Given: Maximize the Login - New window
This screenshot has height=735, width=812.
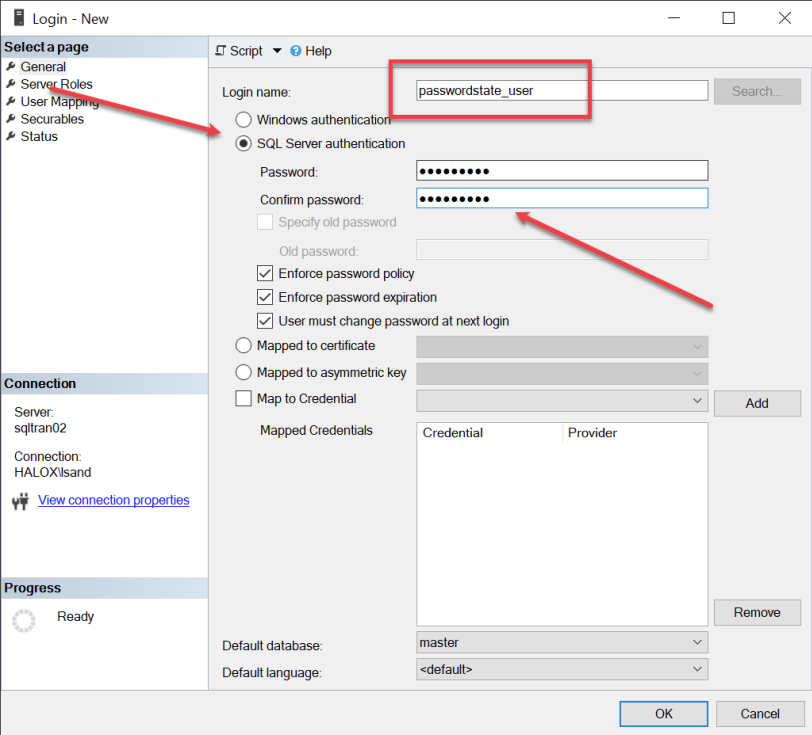Looking at the screenshot, I should [x=729, y=18].
